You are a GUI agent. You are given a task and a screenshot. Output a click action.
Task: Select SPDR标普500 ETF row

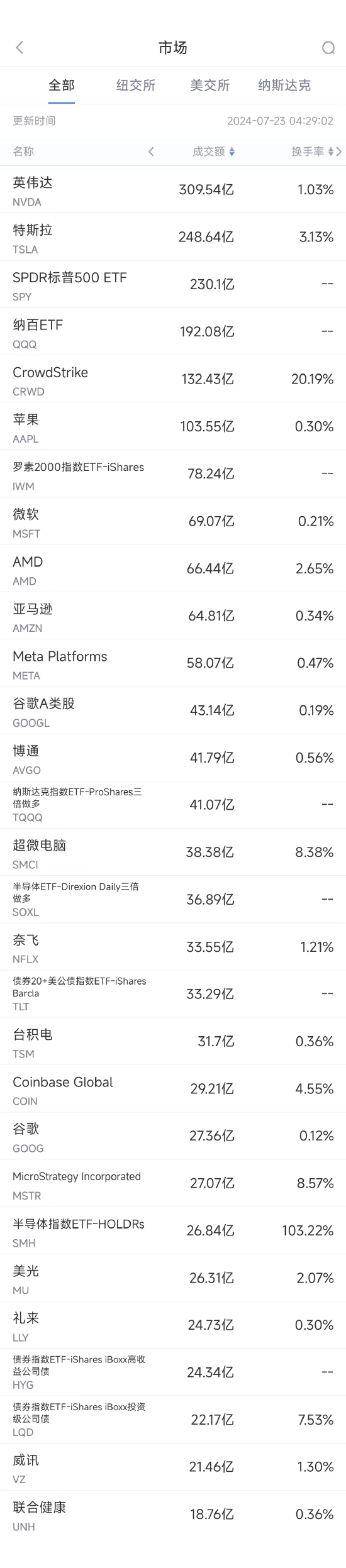point(173,284)
